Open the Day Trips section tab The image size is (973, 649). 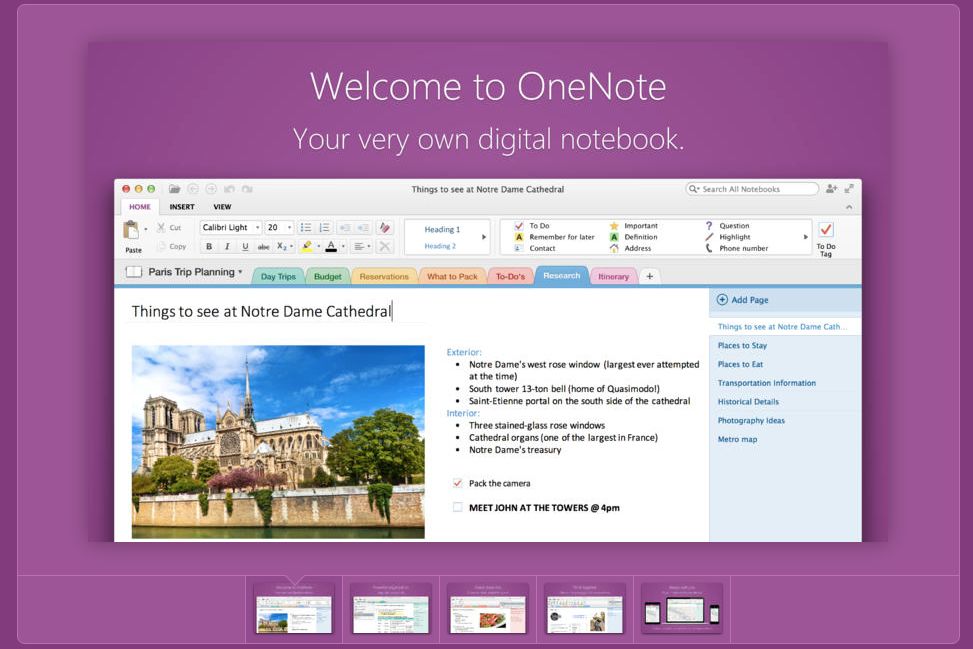pos(278,277)
